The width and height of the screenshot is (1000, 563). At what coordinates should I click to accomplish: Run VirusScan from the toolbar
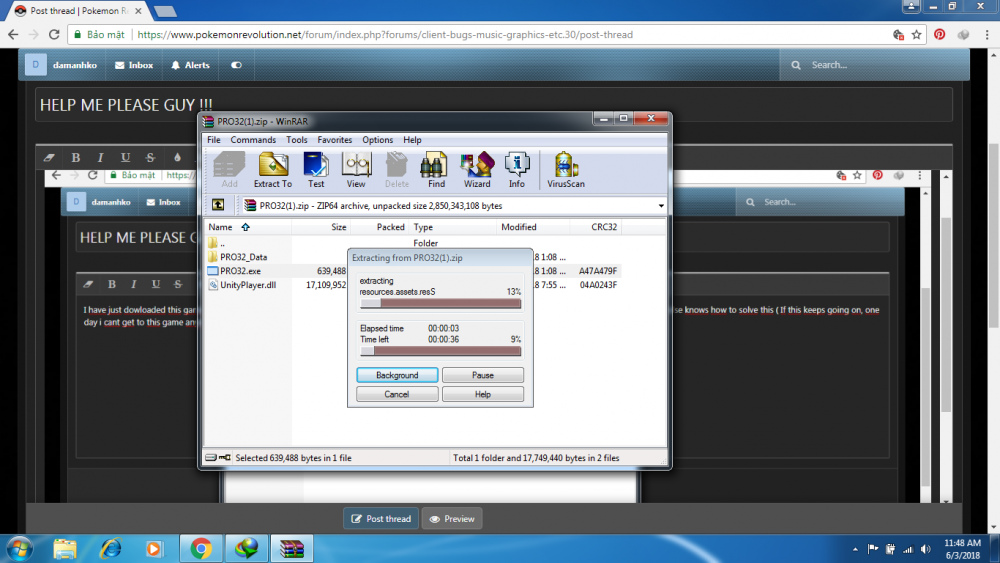click(x=566, y=169)
